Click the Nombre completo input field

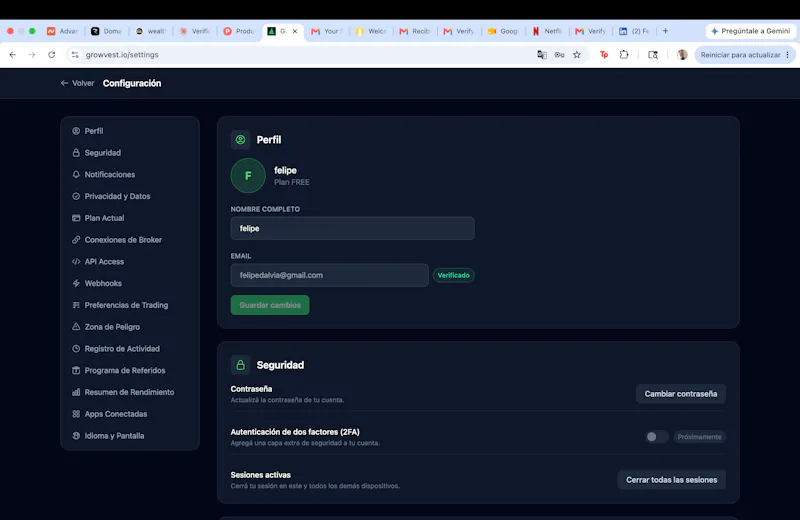(353, 228)
